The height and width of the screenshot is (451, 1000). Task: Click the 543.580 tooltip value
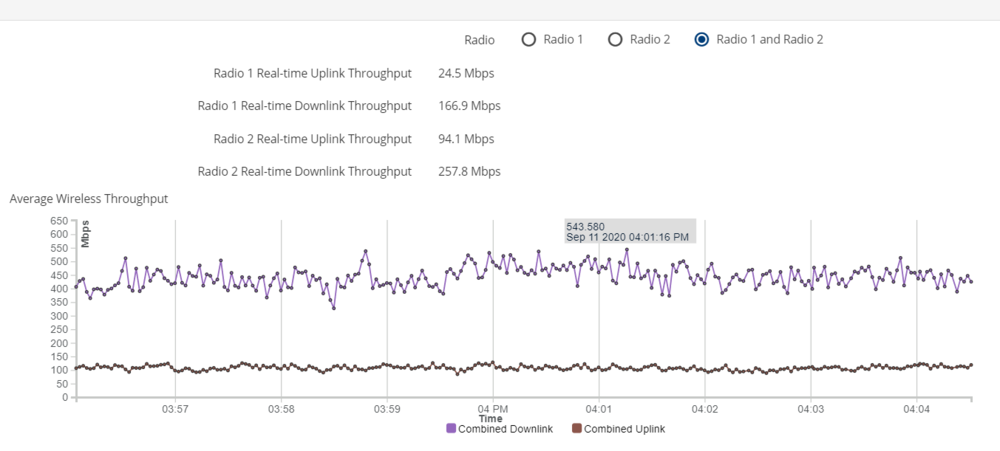(585, 226)
